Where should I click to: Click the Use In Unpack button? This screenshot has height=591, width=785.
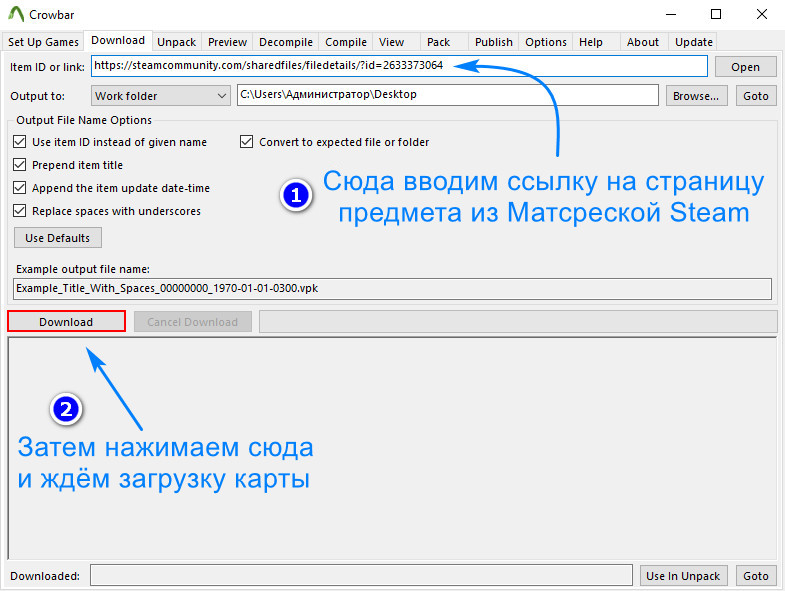[683, 576]
